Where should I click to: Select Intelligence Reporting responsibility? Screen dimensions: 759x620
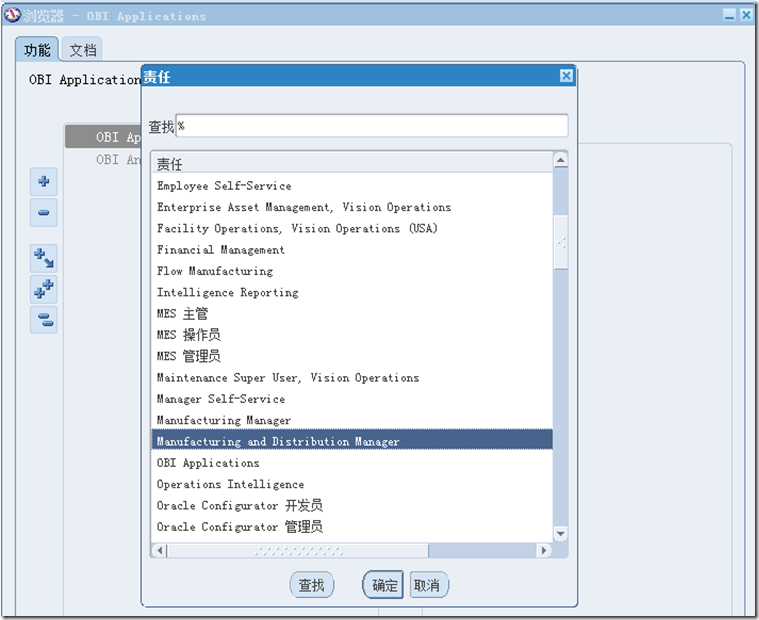click(352, 292)
